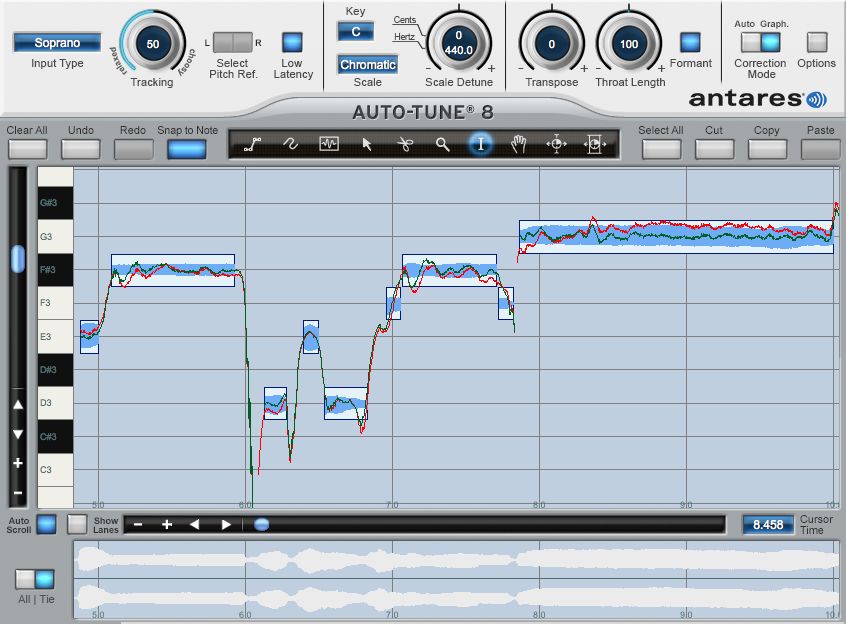Open the Chromatic Scale selector
This screenshot has height=624, width=846.
coord(368,64)
